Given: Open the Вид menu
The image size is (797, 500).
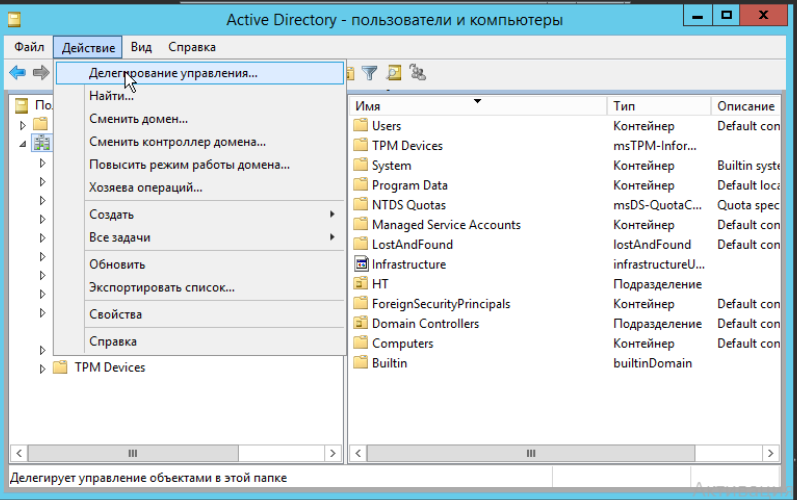Looking at the screenshot, I should (x=141, y=47).
